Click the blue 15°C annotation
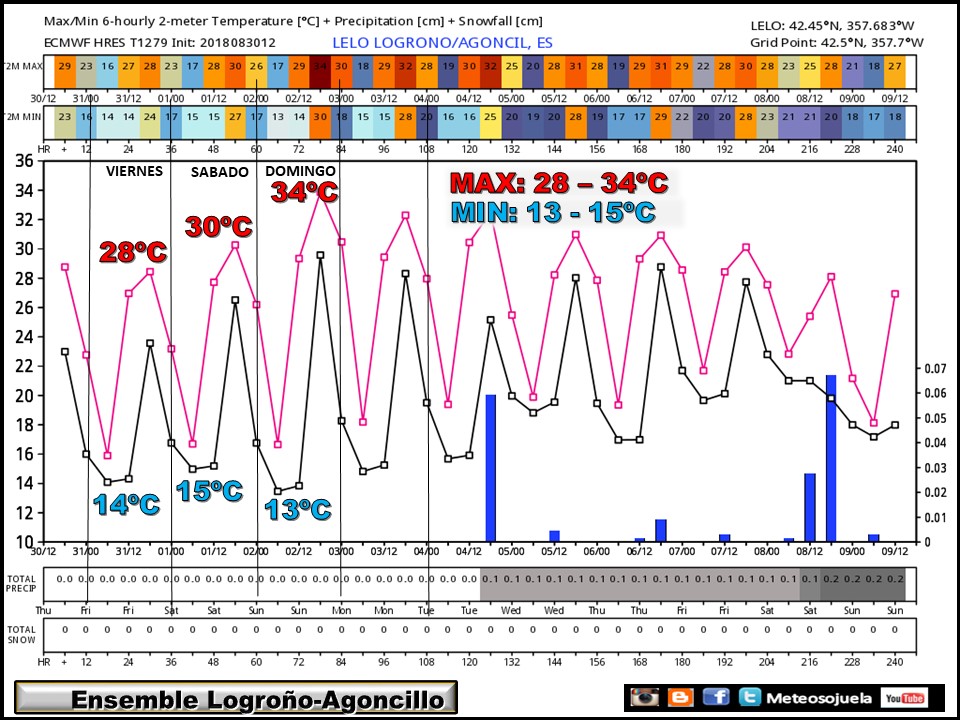The image size is (960, 720). point(209,490)
